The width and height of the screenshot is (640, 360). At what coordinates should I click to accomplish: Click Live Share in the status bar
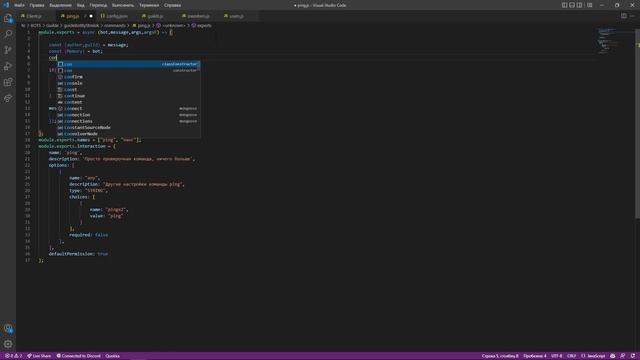pyautogui.click(x=39, y=356)
